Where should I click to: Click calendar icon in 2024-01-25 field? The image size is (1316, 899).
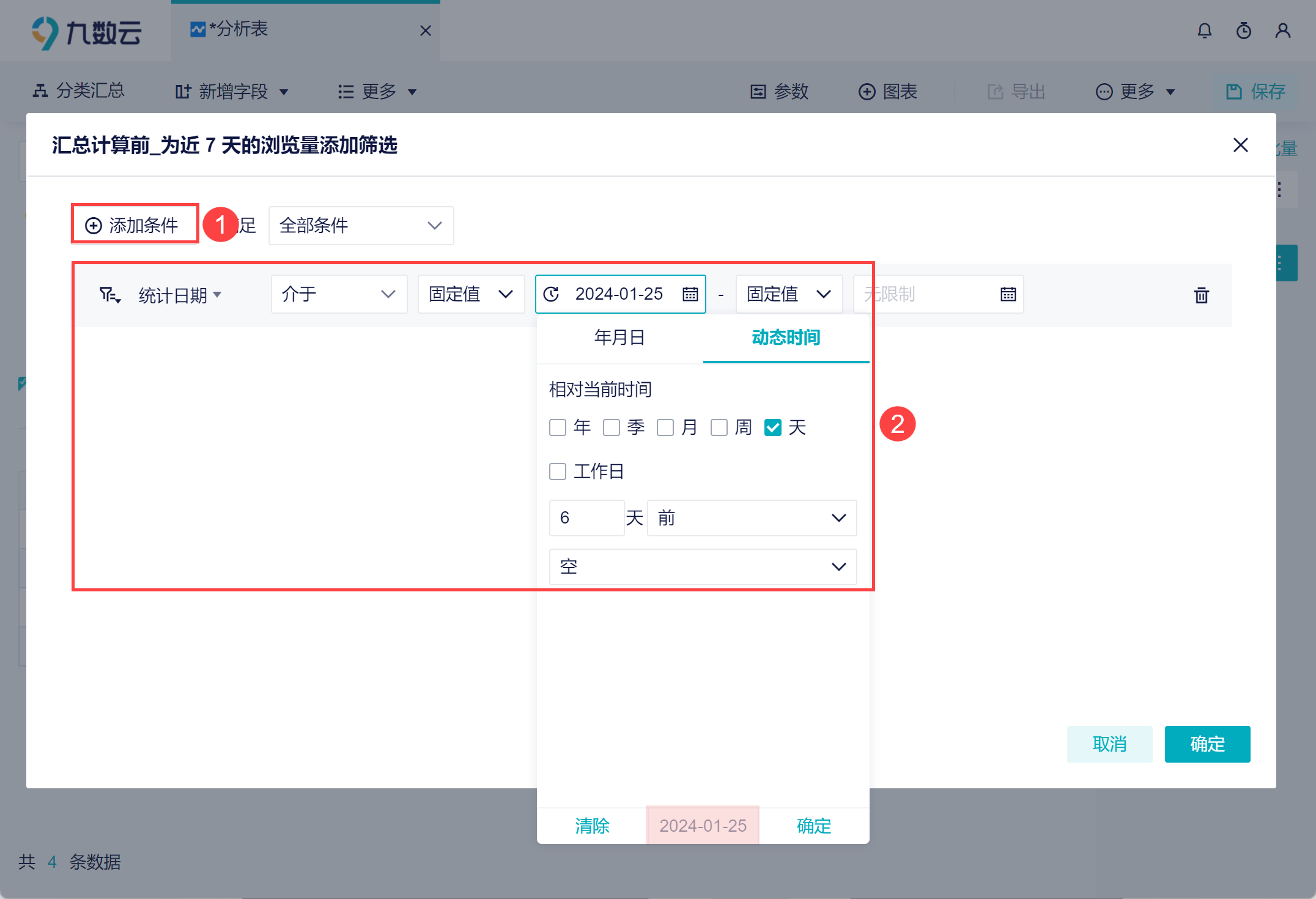690,294
